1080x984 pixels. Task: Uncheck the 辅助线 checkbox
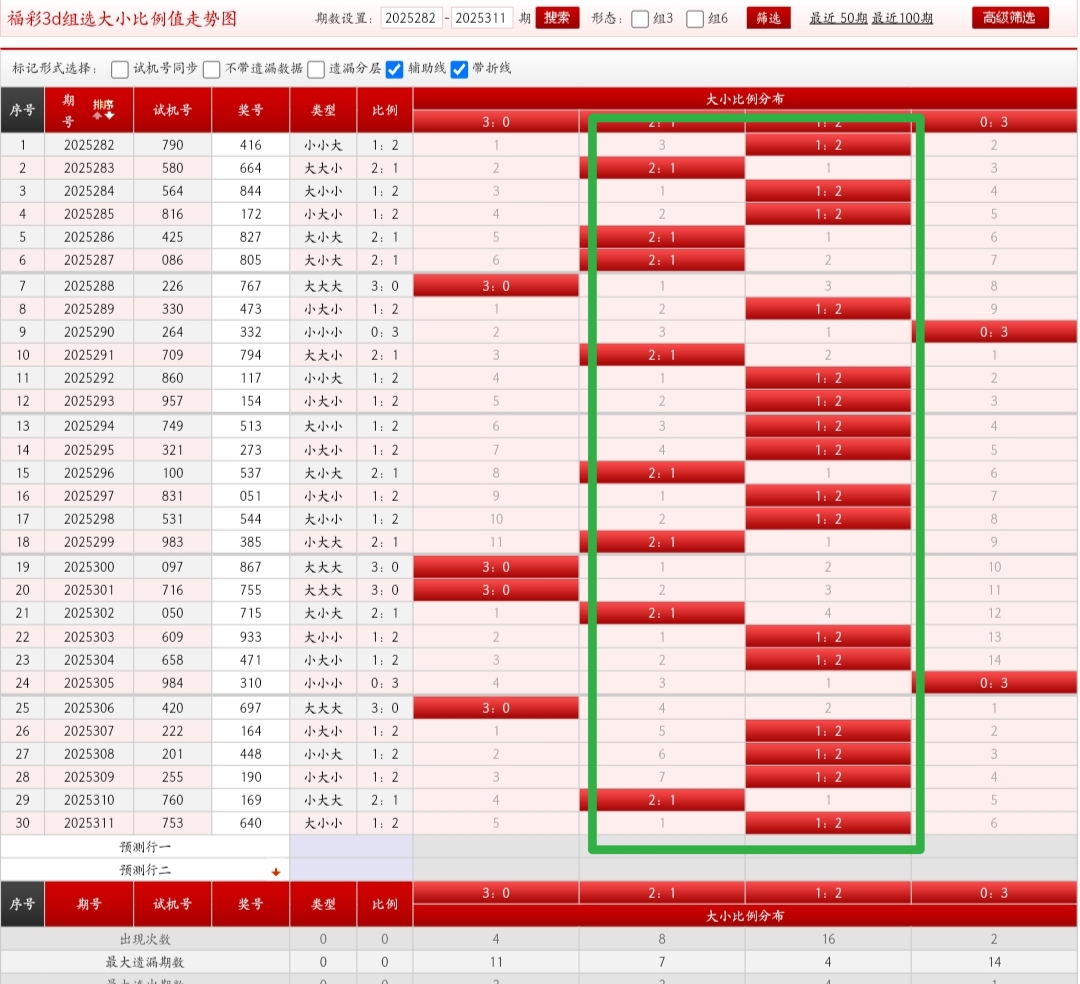click(x=395, y=69)
